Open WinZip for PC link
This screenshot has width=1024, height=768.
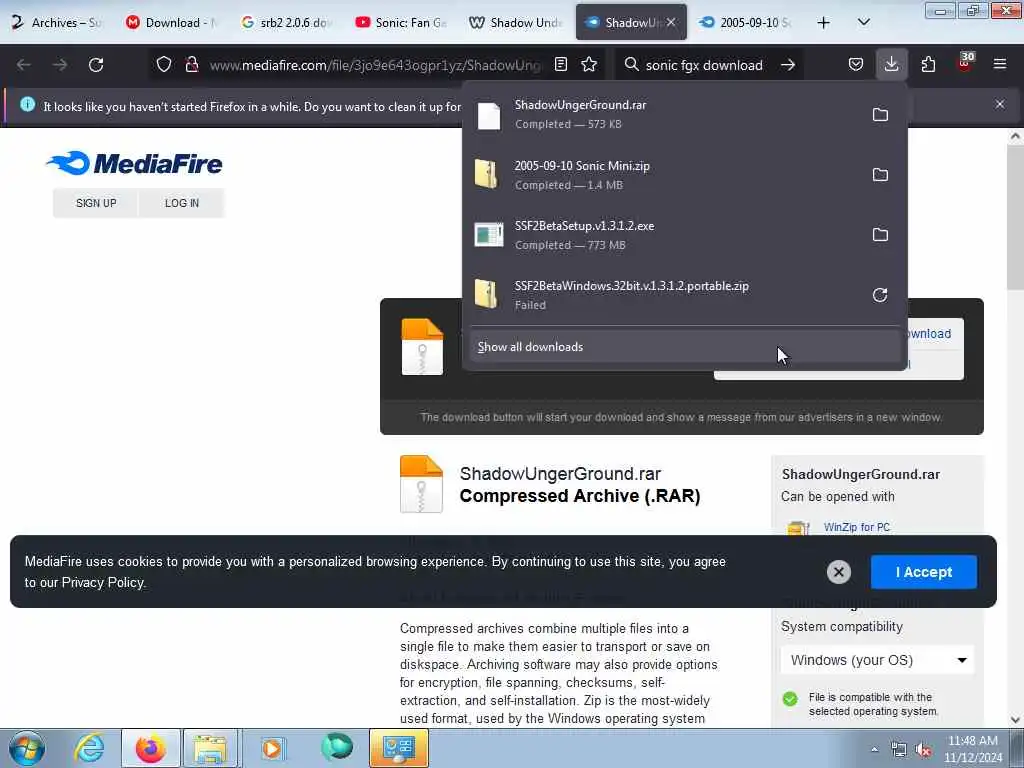[x=856, y=527]
